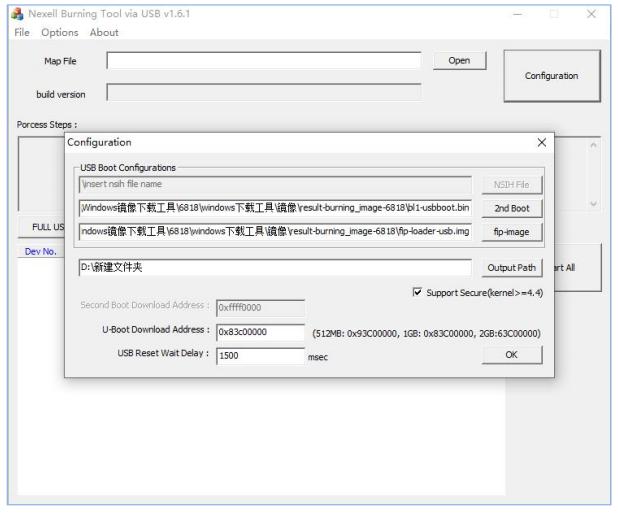The width and height of the screenshot is (618, 513).
Task: Close the Configuration dialog with X
Action: tap(542, 142)
